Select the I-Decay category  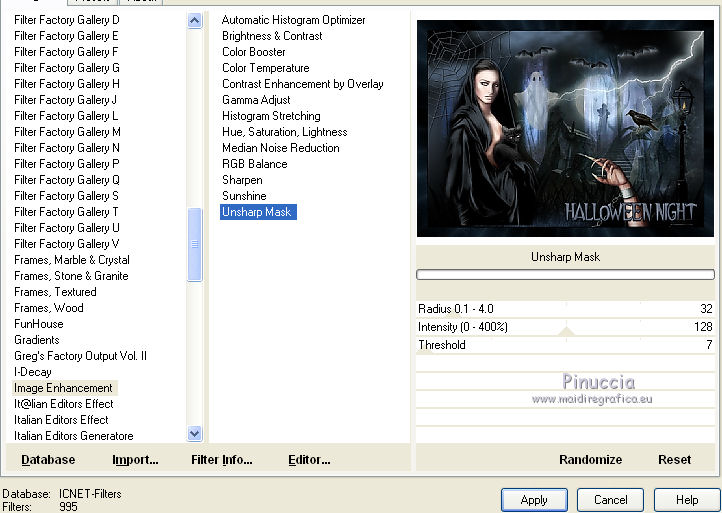tap(33, 372)
